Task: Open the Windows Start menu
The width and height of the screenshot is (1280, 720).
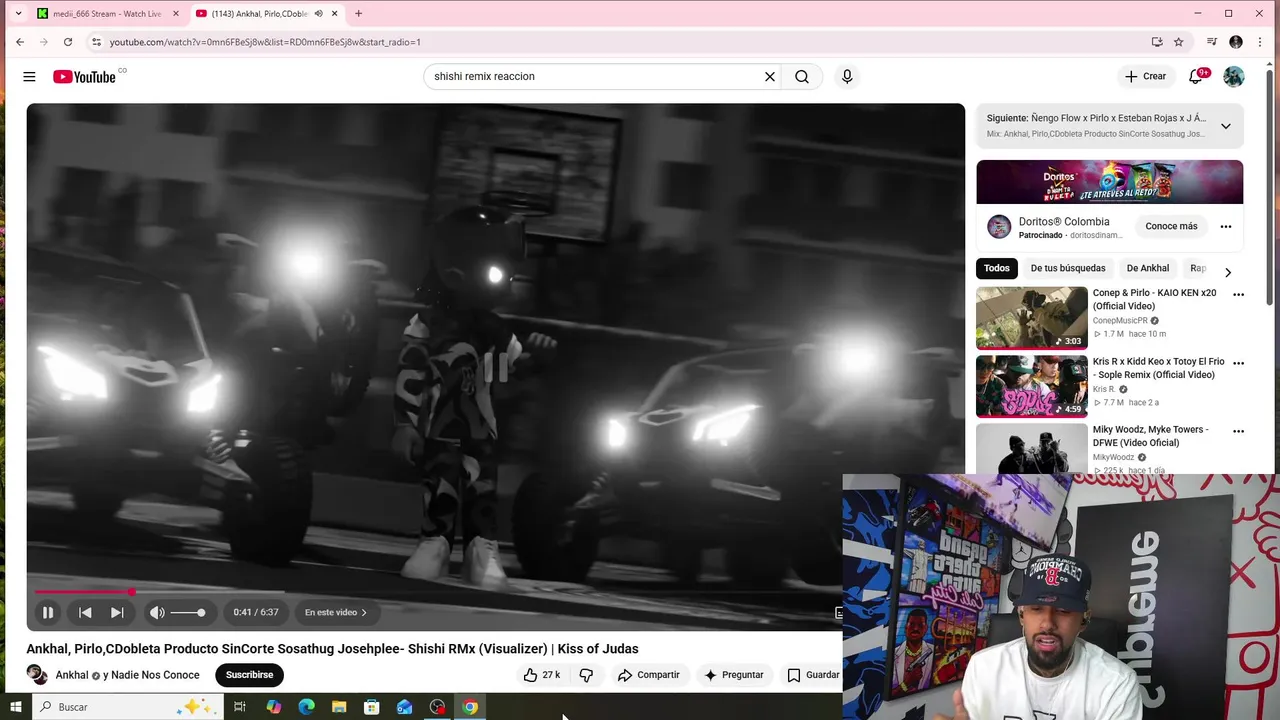Action: pos(16,707)
